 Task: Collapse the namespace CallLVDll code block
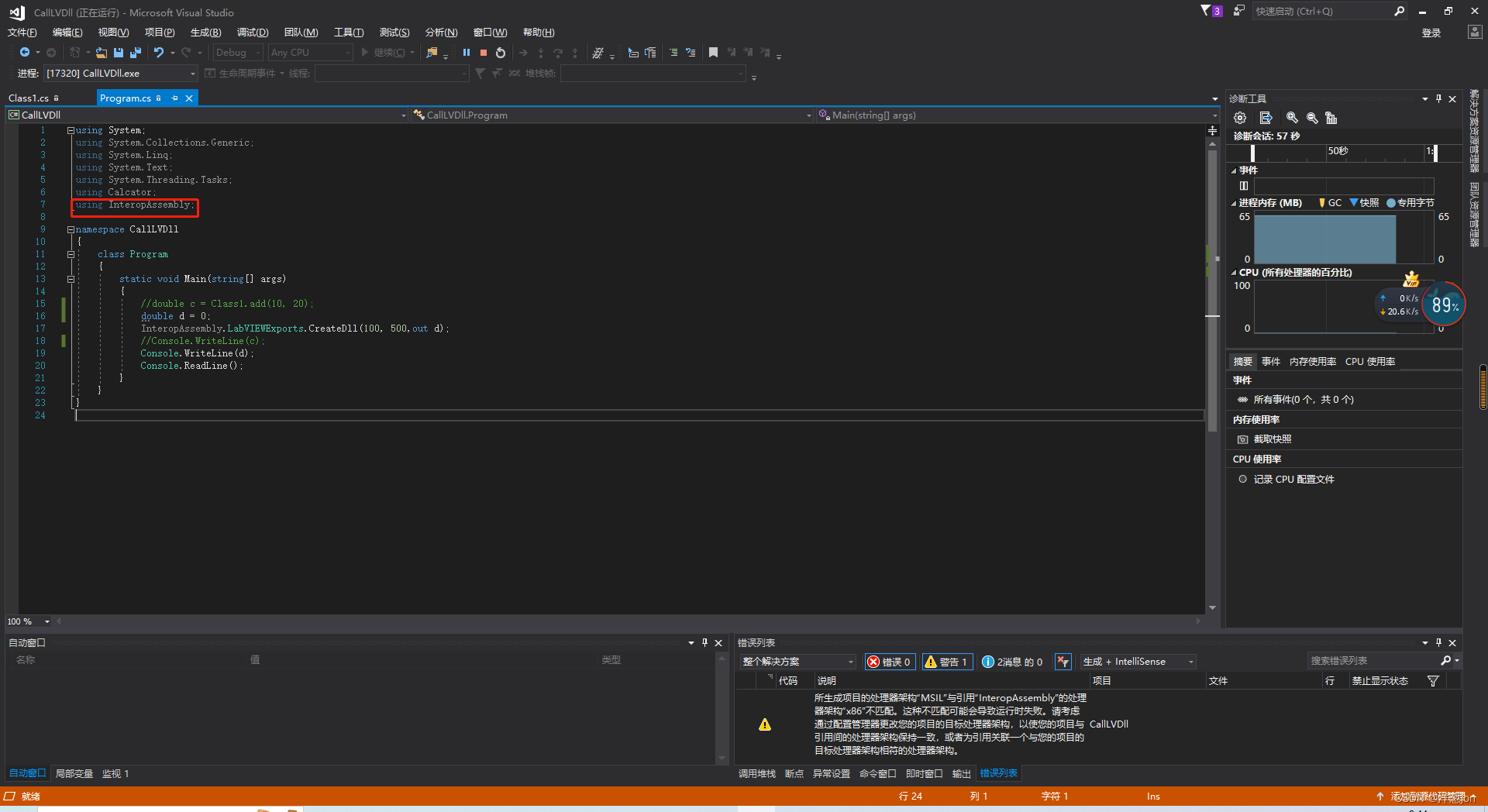click(x=71, y=229)
